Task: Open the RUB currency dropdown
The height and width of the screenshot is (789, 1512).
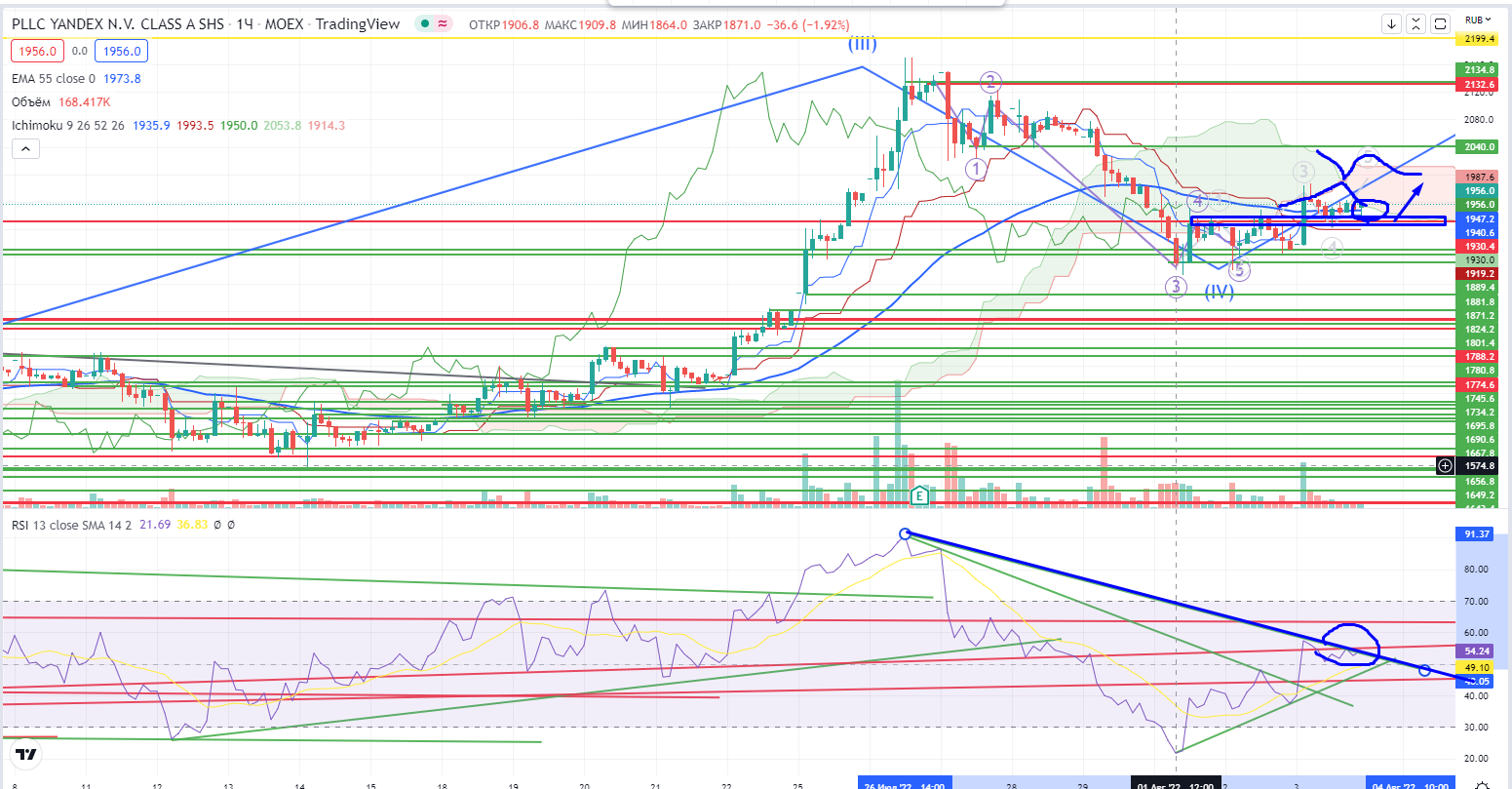Action: click(1478, 20)
